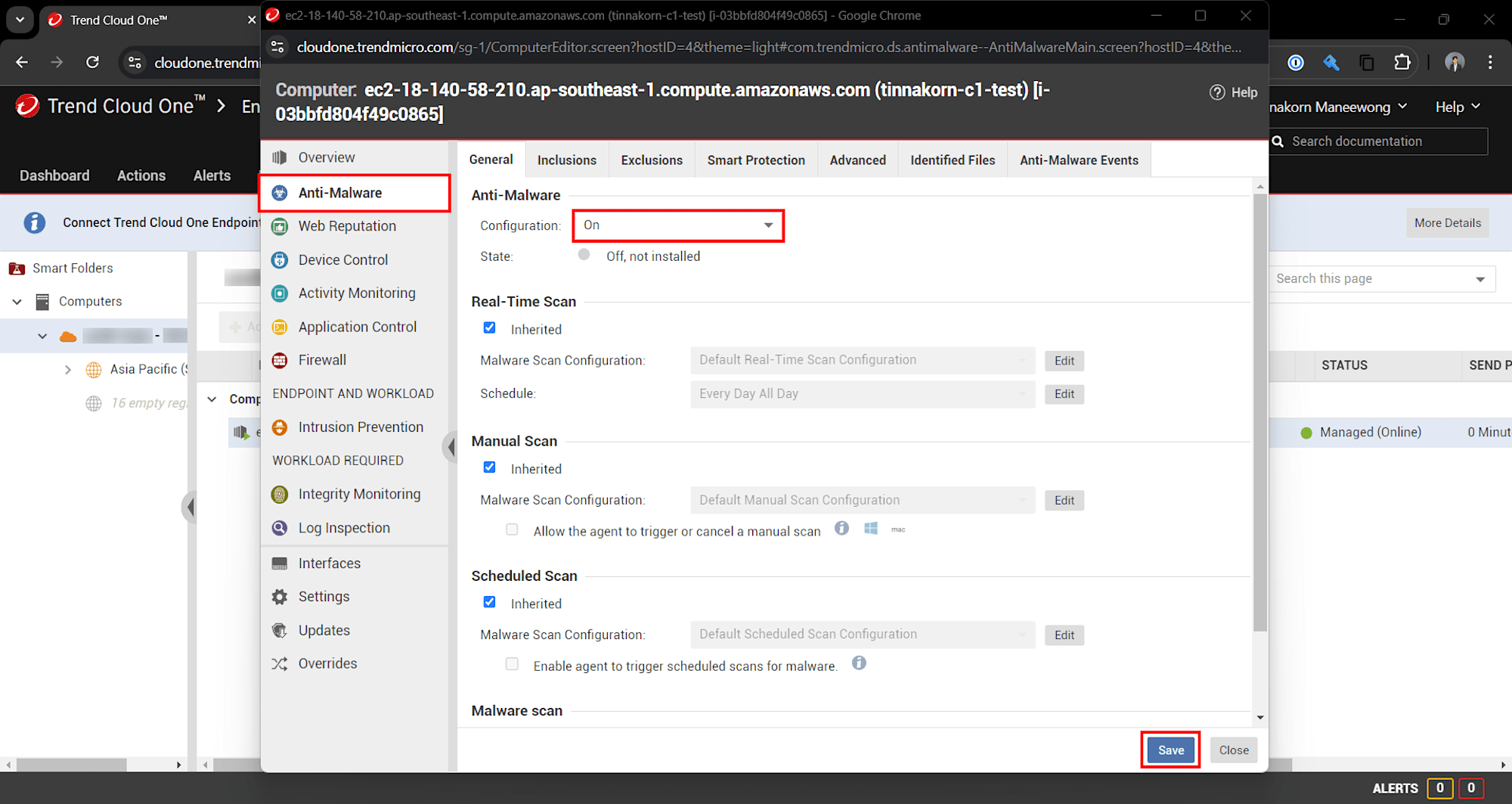
Task: Open Real-Time Malware Scan Configuration dropdown
Action: click(863, 360)
